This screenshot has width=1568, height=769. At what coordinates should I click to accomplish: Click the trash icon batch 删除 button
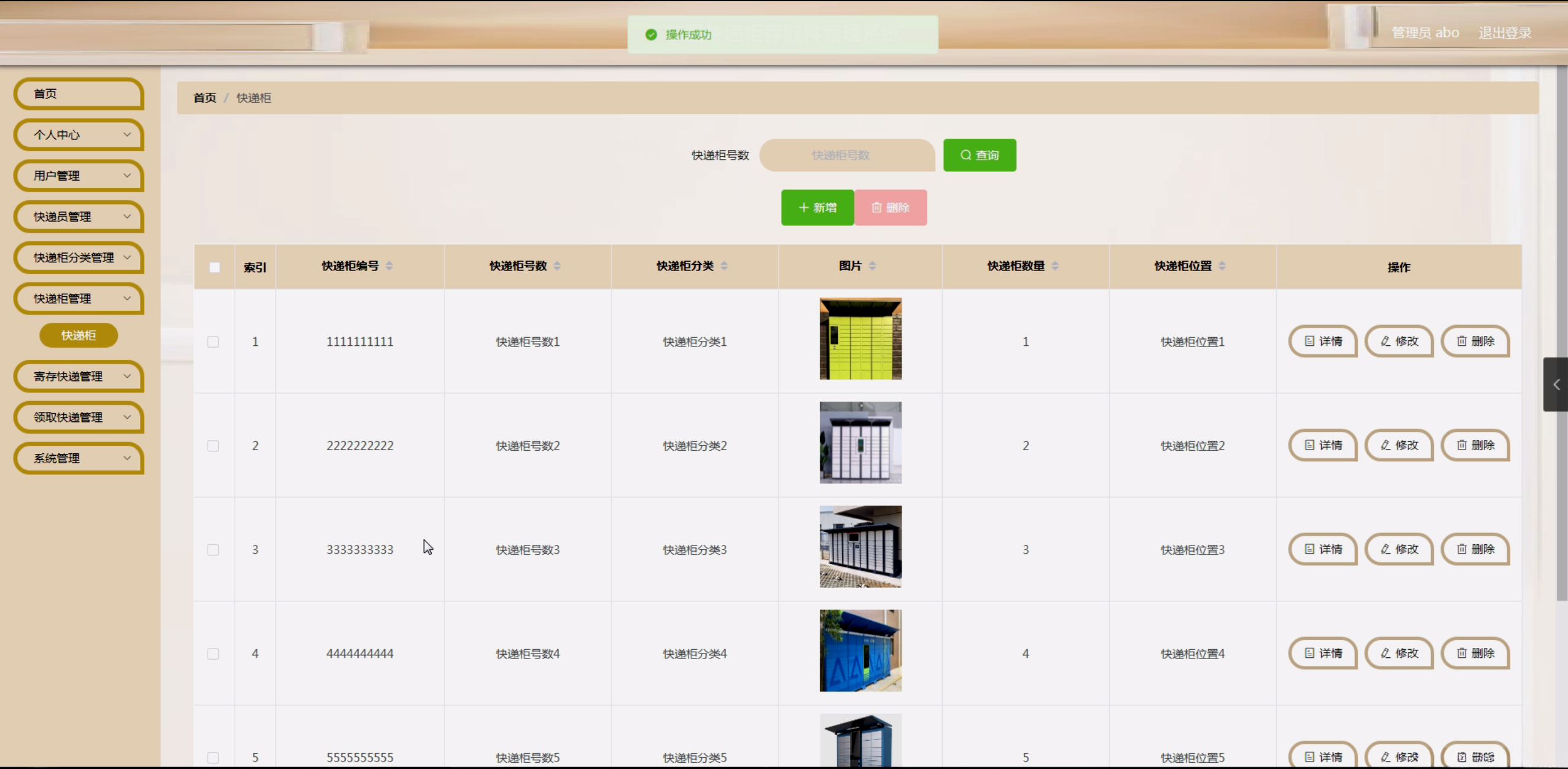tap(890, 208)
